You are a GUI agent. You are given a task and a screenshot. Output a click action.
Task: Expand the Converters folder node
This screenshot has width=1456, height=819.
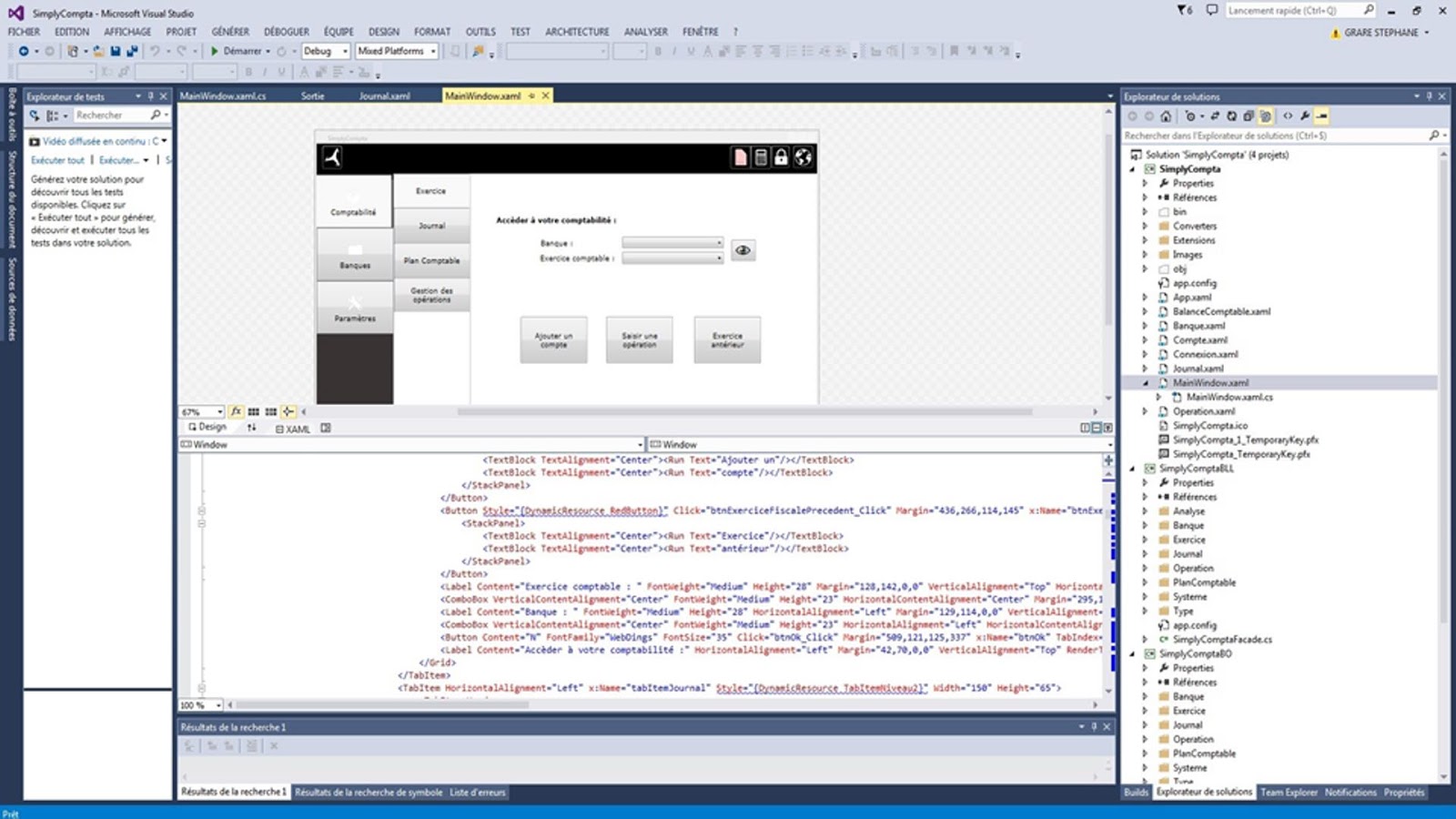[1145, 226]
